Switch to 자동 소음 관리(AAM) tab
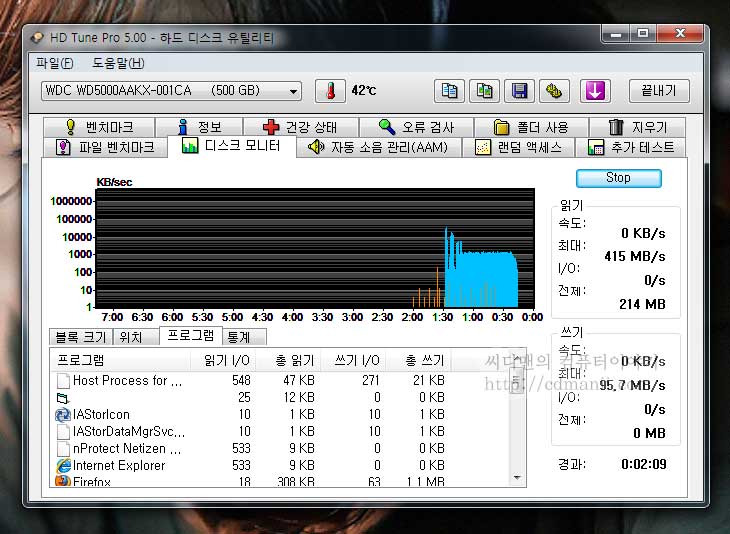Viewport: 730px width, 534px height. (x=378, y=147)
